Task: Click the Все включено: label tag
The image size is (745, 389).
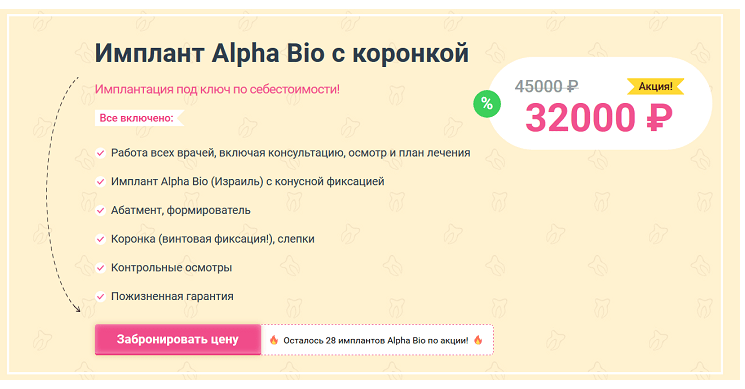Action: click(139, 118)
